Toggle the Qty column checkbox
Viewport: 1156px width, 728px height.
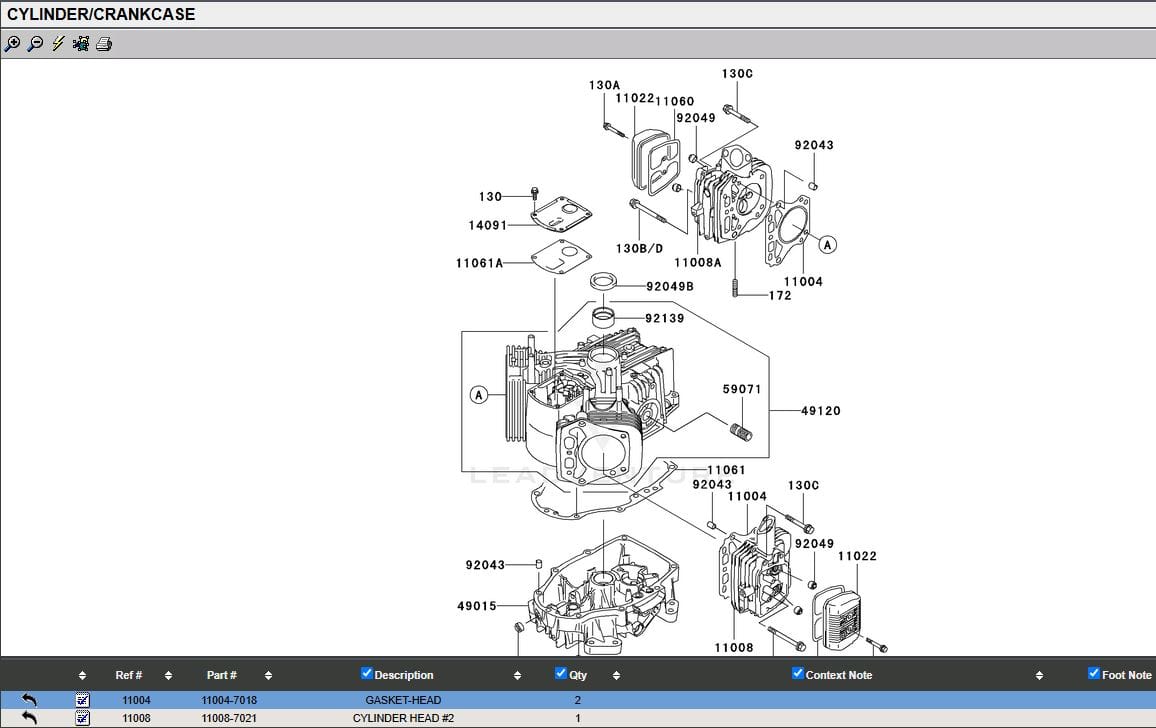click(x=561, y=674)
